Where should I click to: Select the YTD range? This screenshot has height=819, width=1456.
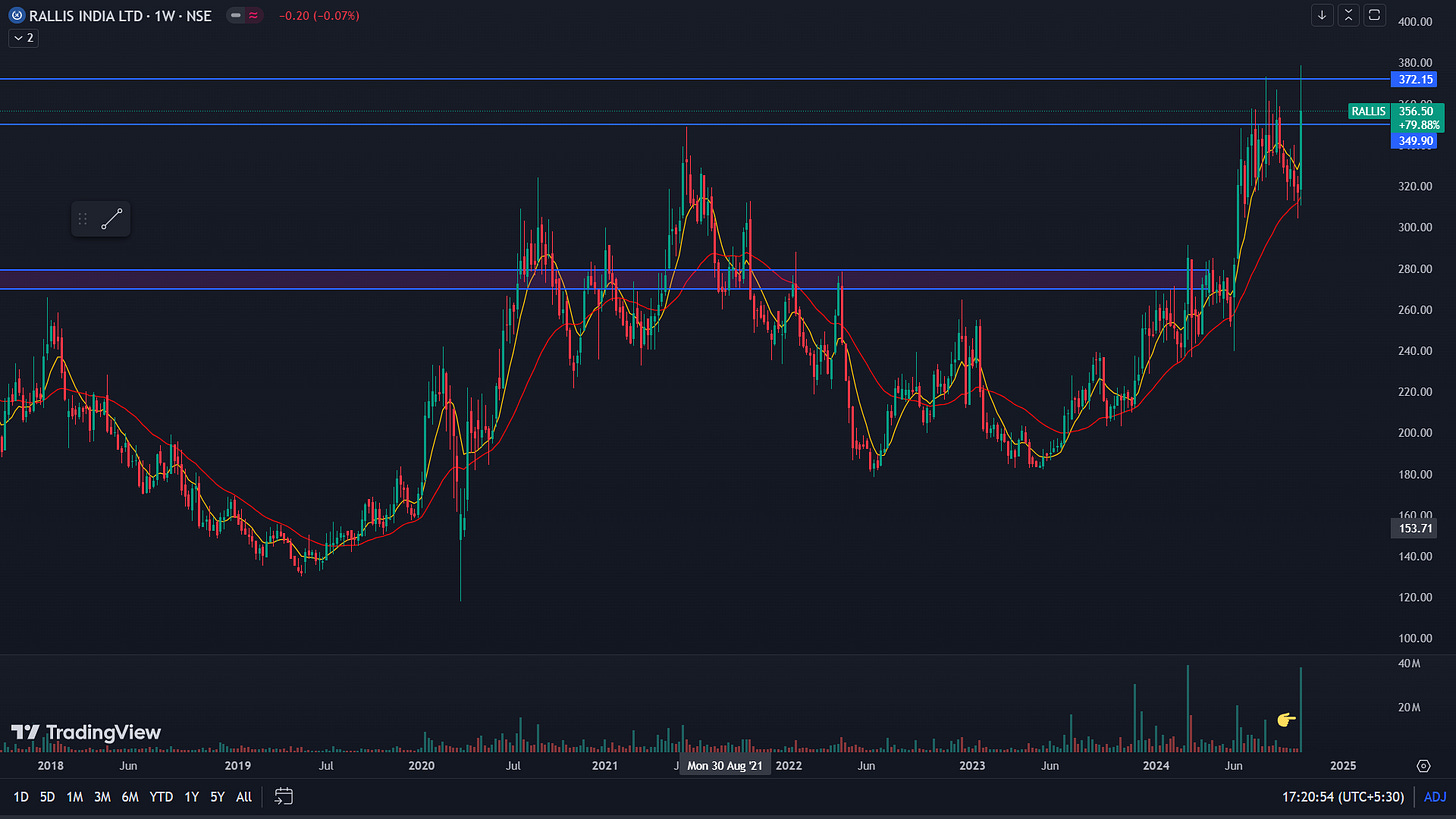coord(161,797)
